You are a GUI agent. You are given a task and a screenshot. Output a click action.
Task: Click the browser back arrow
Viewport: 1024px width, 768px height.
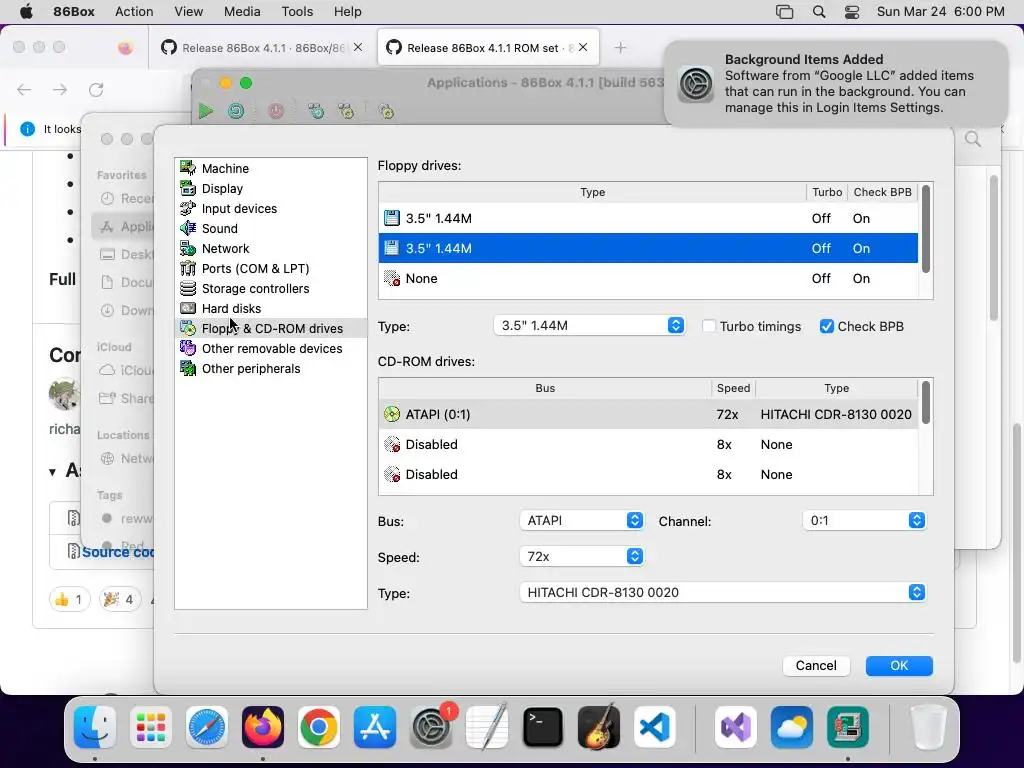pos(24,89)
